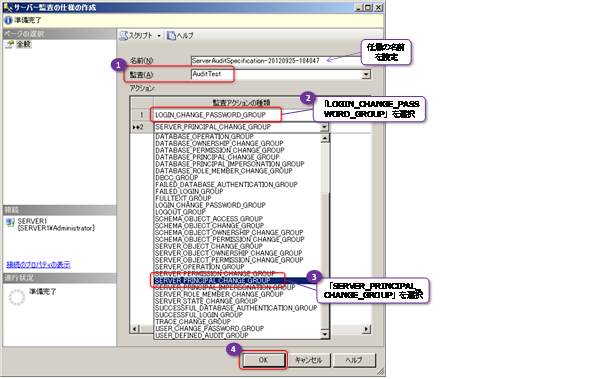Image resolution: width=590 pixels, height=379 pixels.
Task: Click the Name text field
Action: pyautogui.click(x=281, y=61)
